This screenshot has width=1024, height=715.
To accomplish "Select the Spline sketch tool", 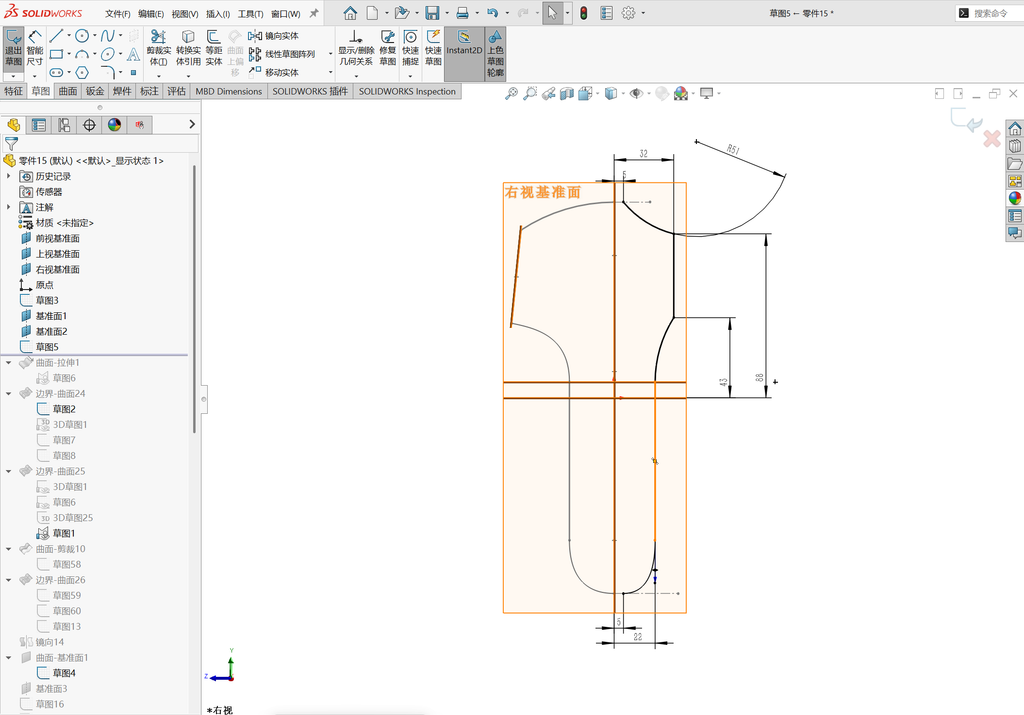I will 108,36.
